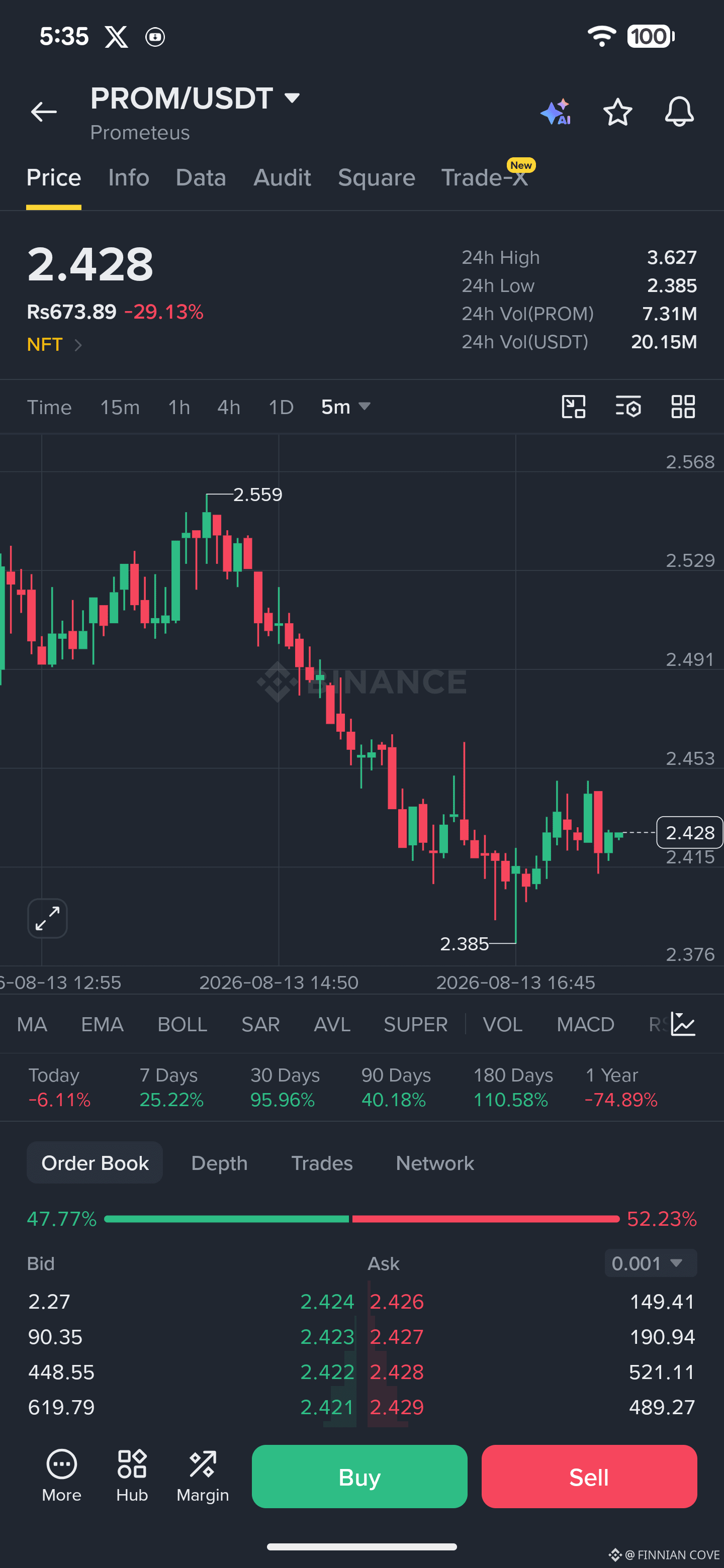Tap the Sell button
The width and height of the screenshot is (724, 1568).
click(x=589, y=1476)
